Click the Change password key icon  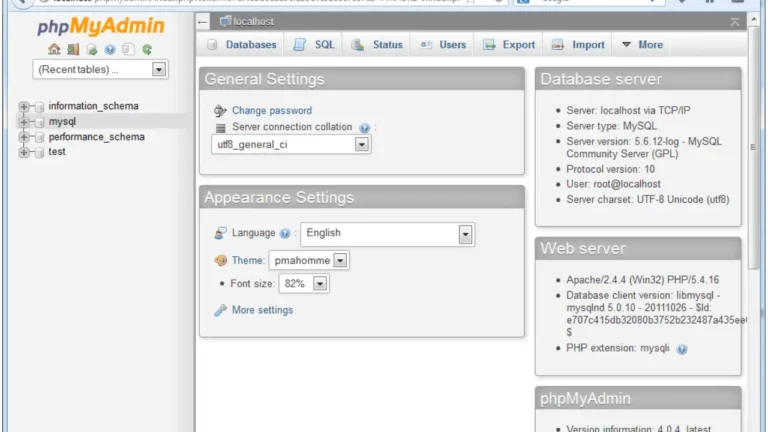click(220, 111)
